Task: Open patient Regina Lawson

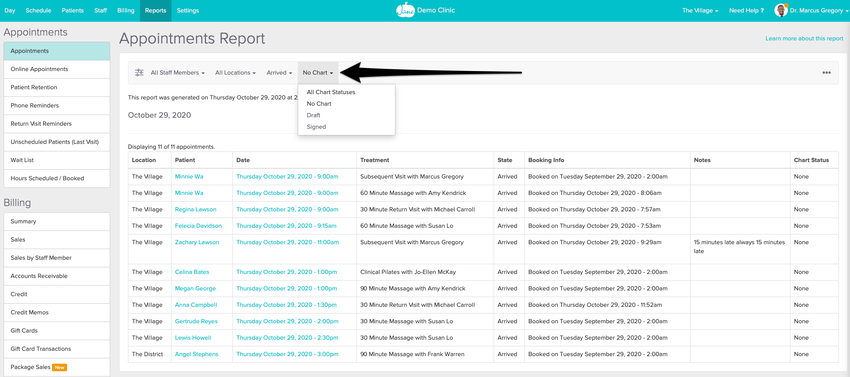Action: point(195,209)
